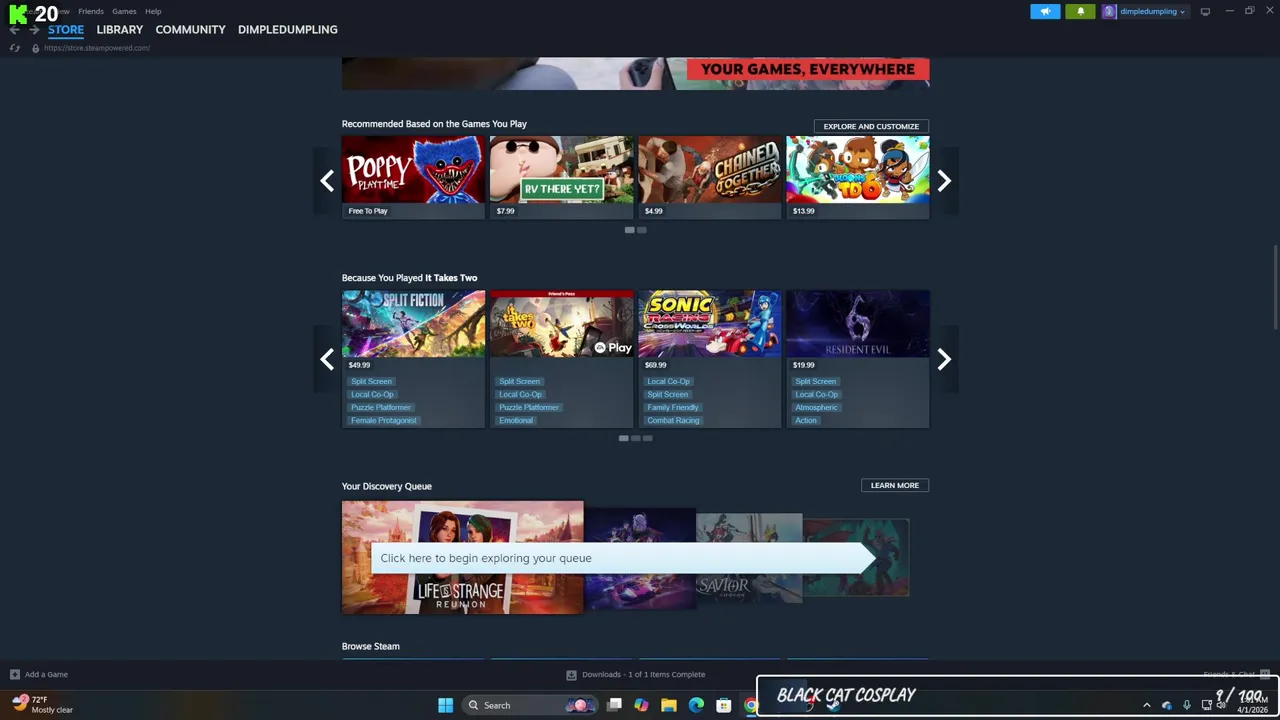Show previous It Takes Two related games
The height and width of the screenshot is (720, 1280).
click(327, 359)
